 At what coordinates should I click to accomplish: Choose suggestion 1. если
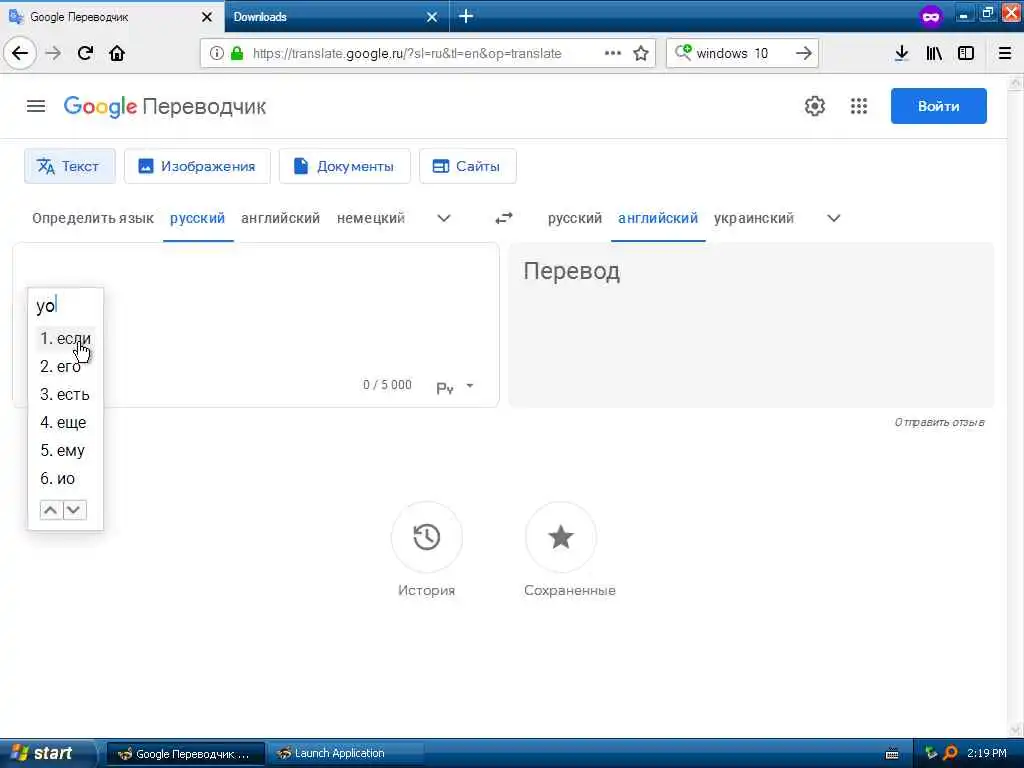(x=65, y=338)
